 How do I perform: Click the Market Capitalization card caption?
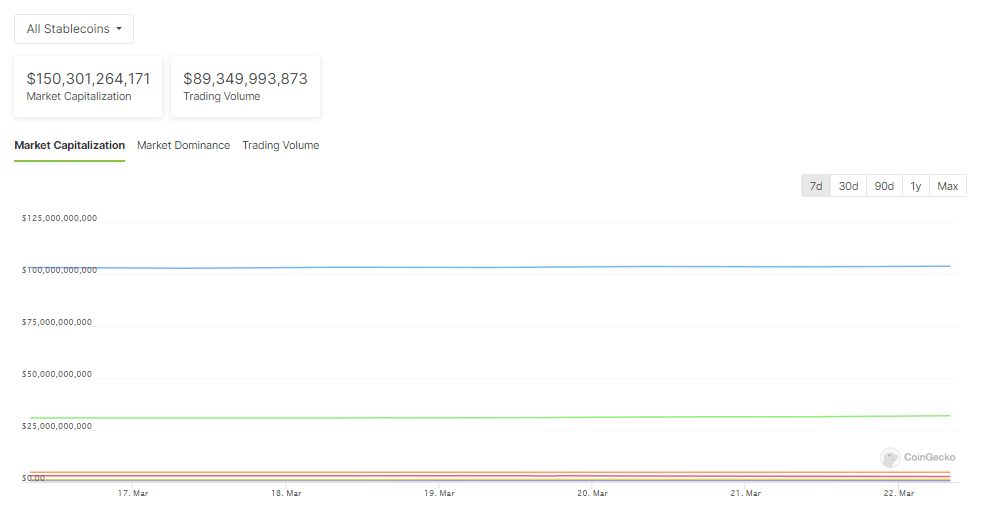(x=79, y=96)
